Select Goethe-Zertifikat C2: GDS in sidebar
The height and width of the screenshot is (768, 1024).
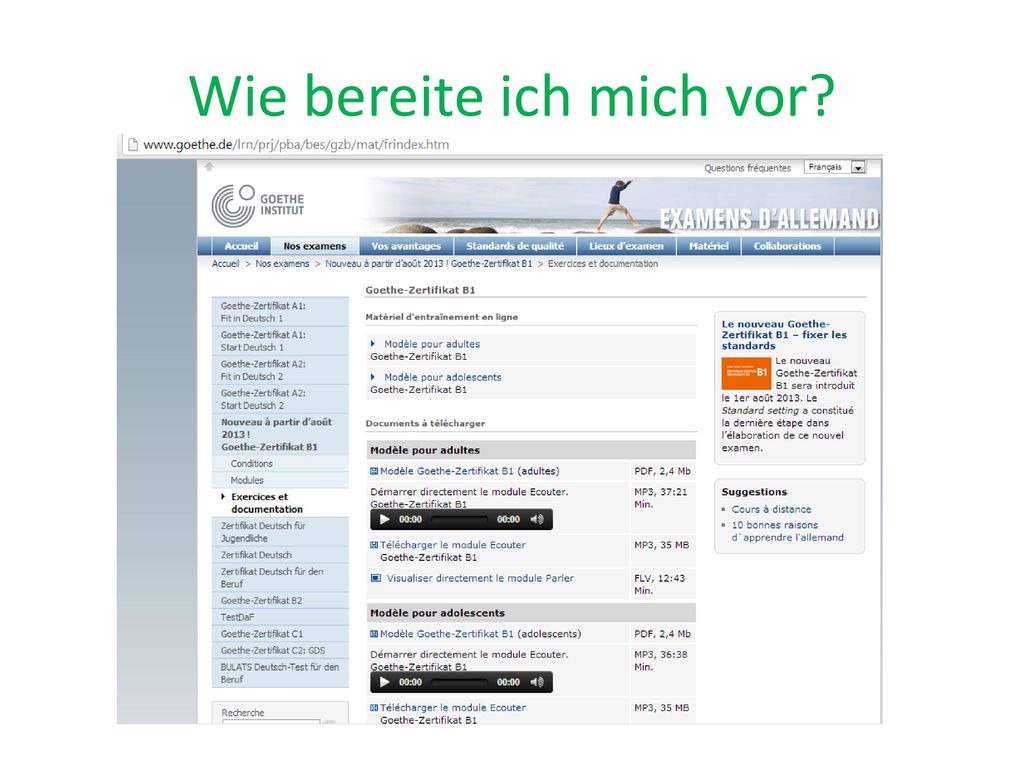pos(280,650)
